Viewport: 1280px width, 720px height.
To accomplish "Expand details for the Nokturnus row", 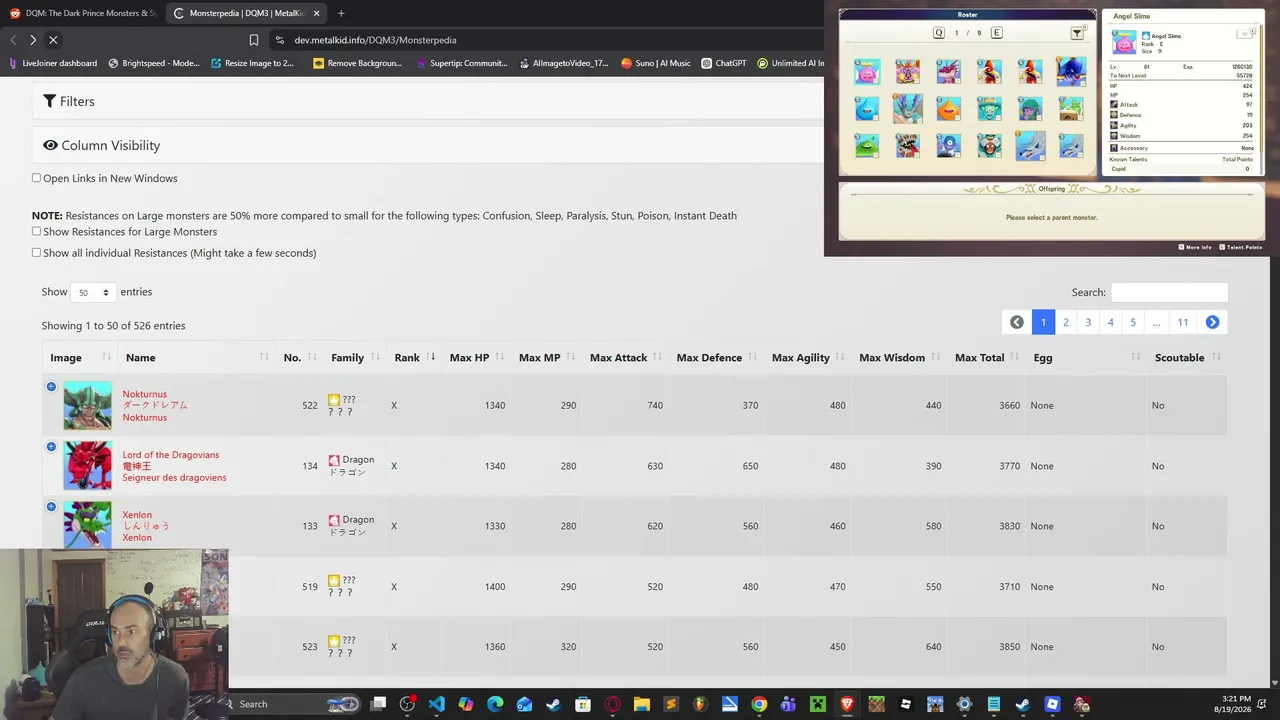I will tap(51, 386).
